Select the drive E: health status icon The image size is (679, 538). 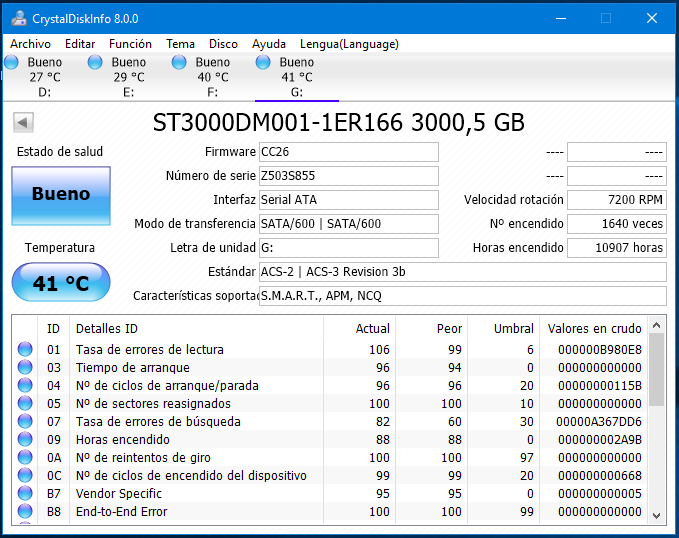[95, 62]
